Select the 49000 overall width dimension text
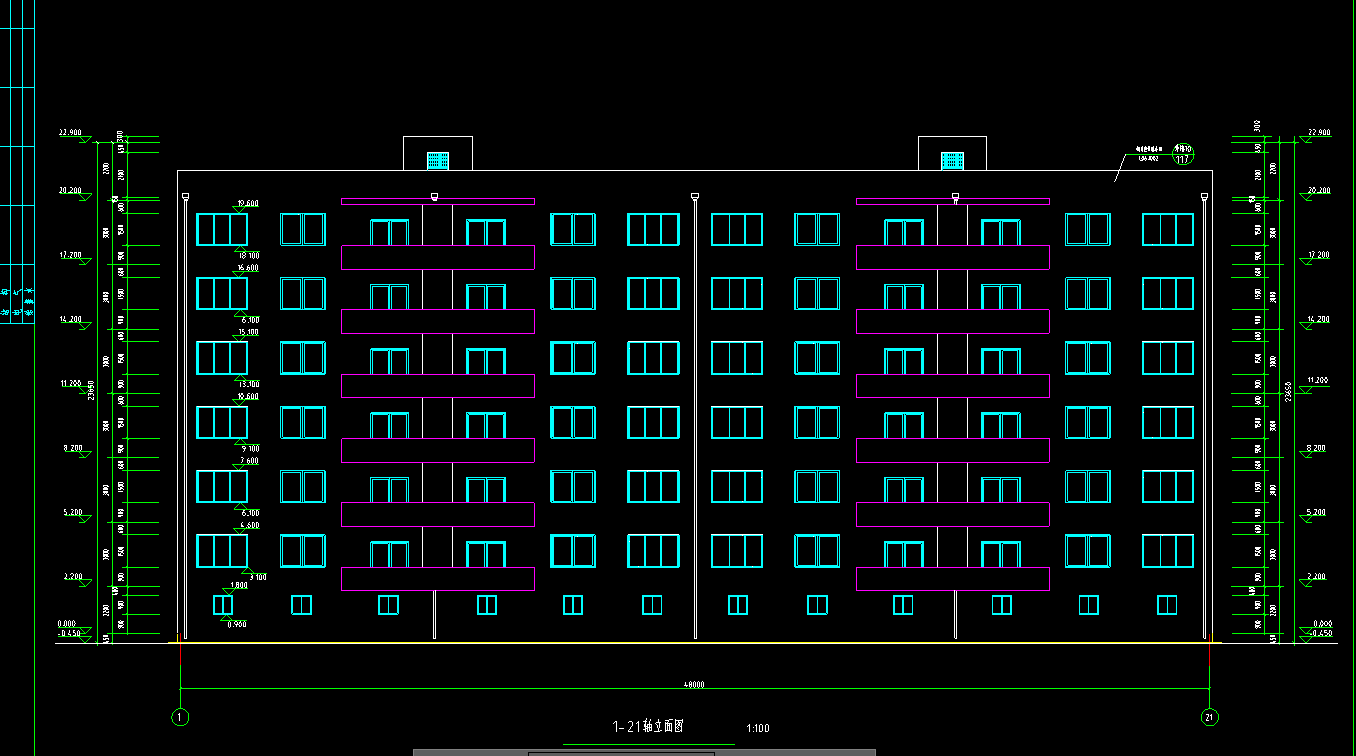 [x=694, y=685]
